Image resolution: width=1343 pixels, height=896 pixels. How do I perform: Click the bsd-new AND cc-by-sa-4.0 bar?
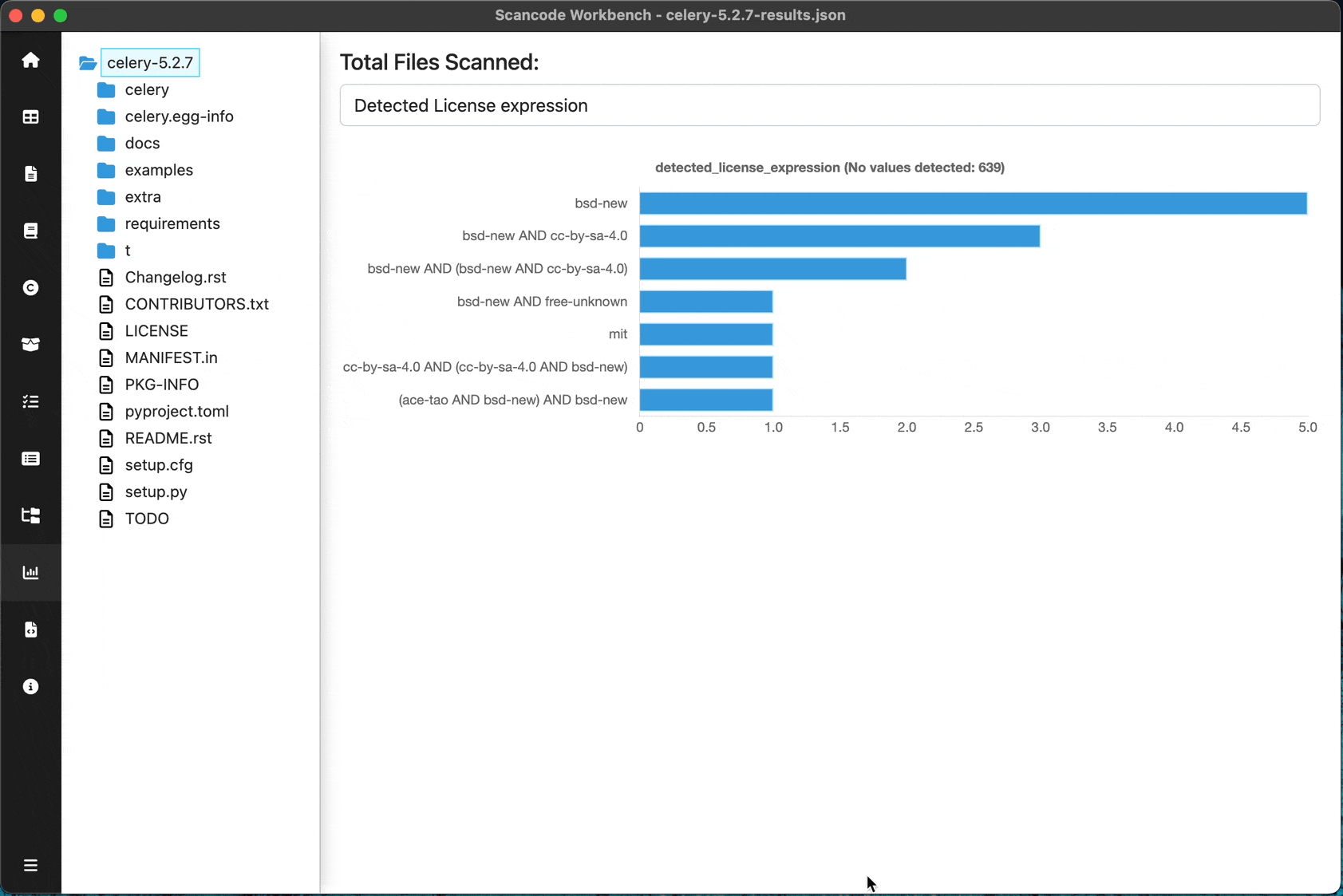839,236
